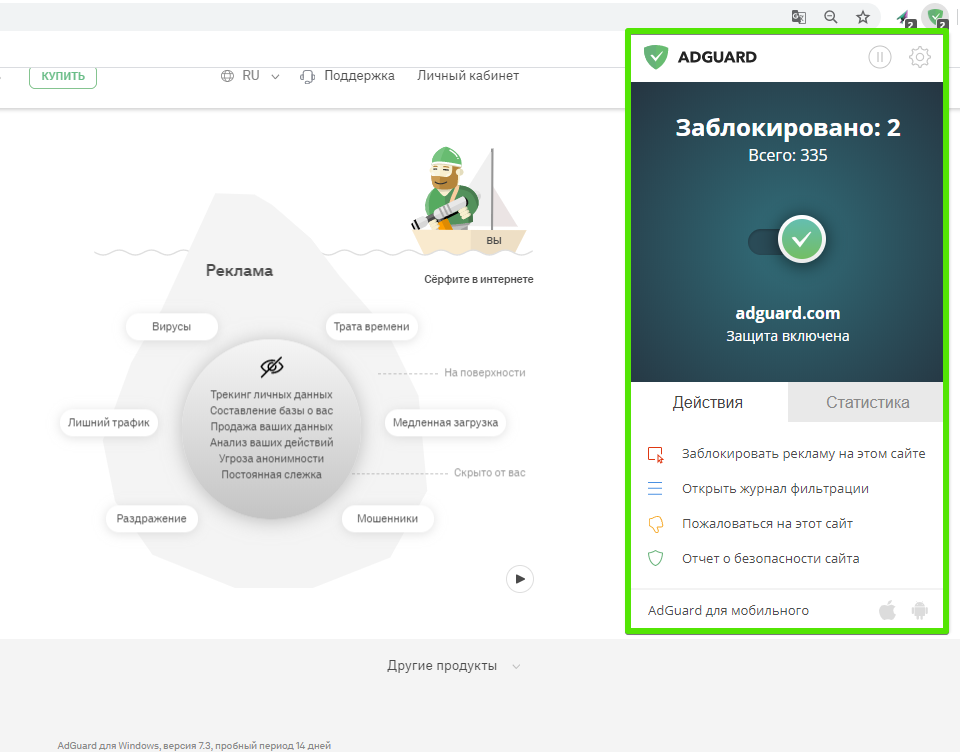960x752 pixels.
Task: Click the Мошенники bubble
Action: [x=388, y=519]
